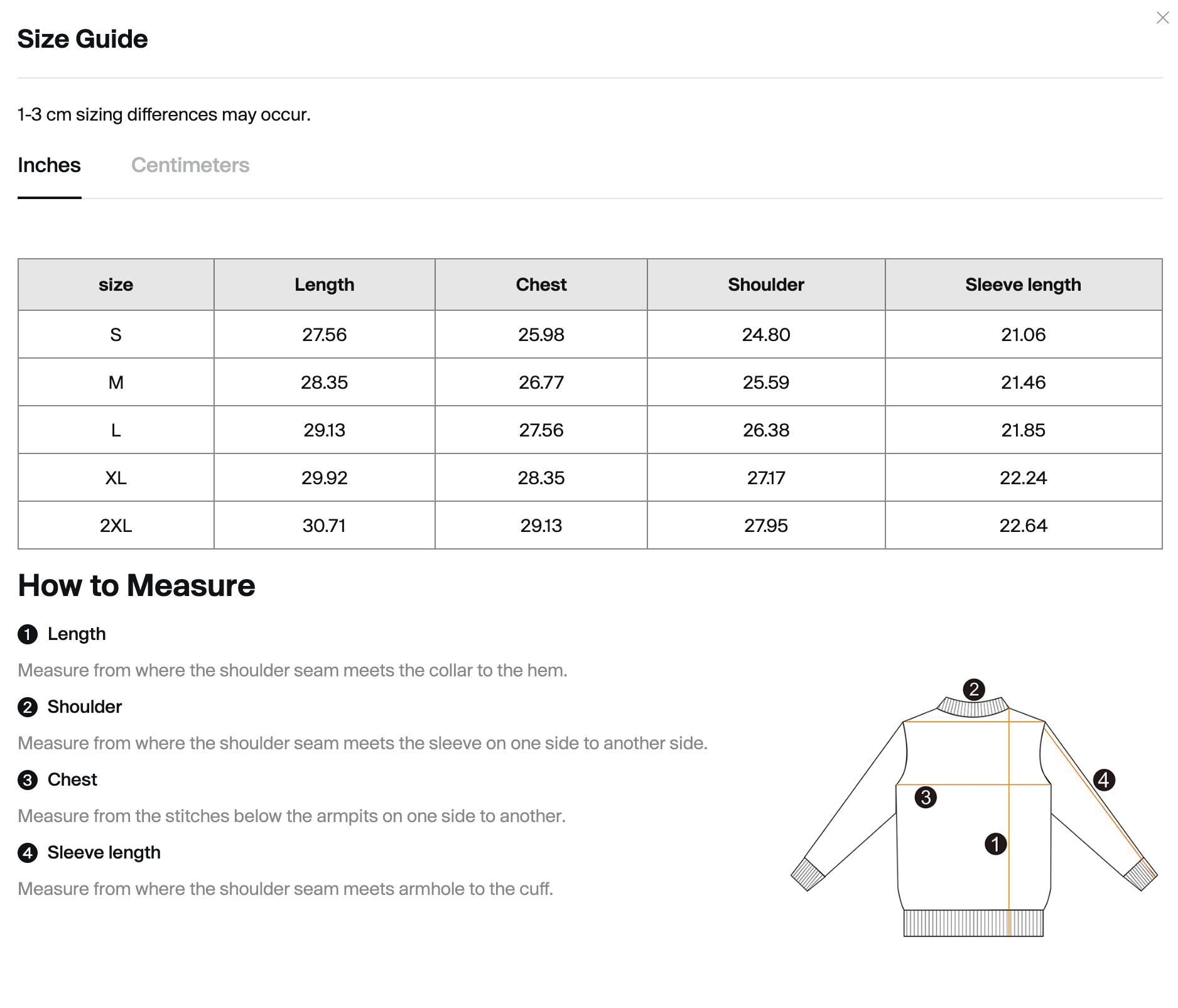Click the number 1 Length icon in list
1178x1008 pixels.
coord(28,634)
